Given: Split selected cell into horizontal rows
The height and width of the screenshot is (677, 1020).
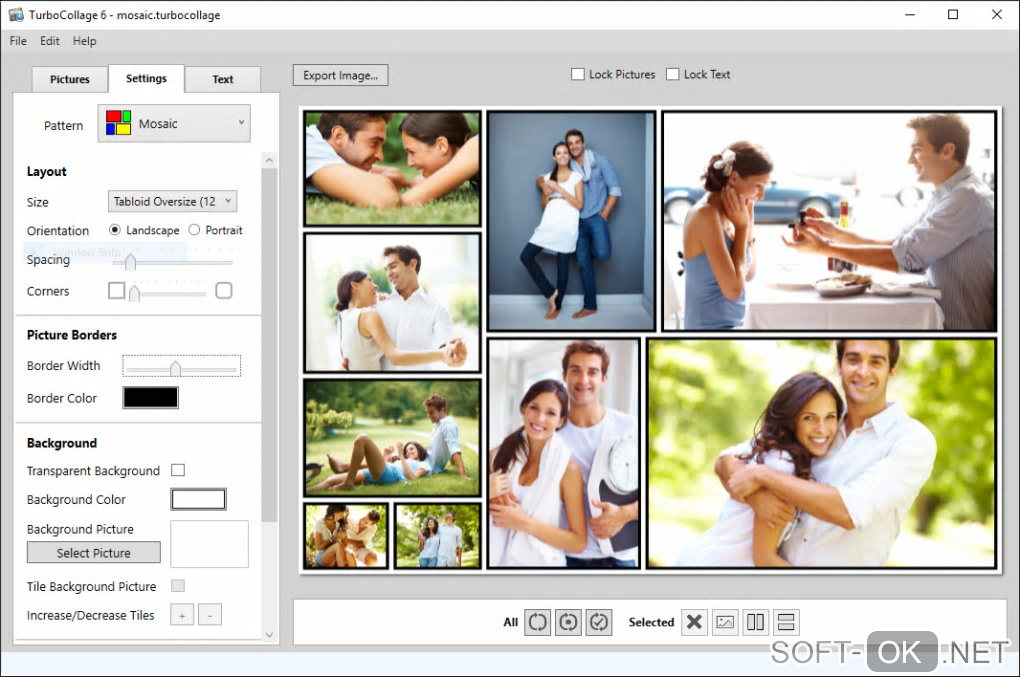Looking at the screenshot, I should pos(786,622).
